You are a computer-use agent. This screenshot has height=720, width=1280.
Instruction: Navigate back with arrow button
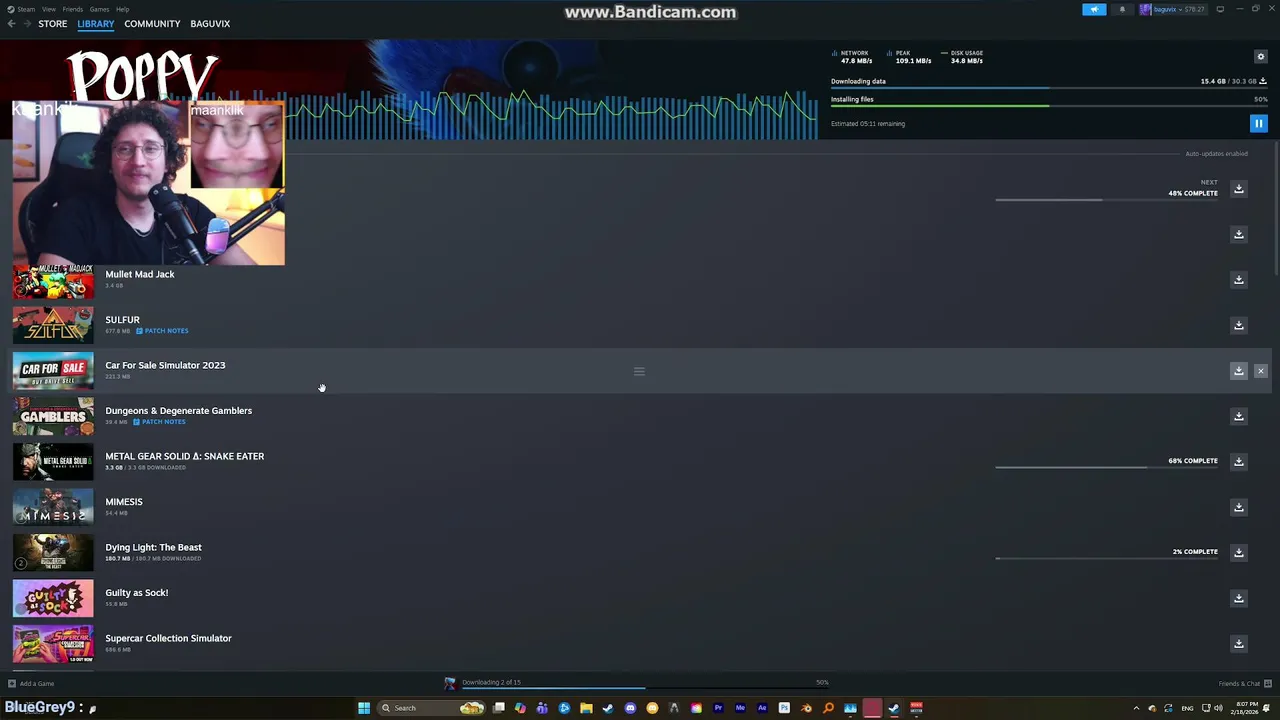[x=11, y=24]
